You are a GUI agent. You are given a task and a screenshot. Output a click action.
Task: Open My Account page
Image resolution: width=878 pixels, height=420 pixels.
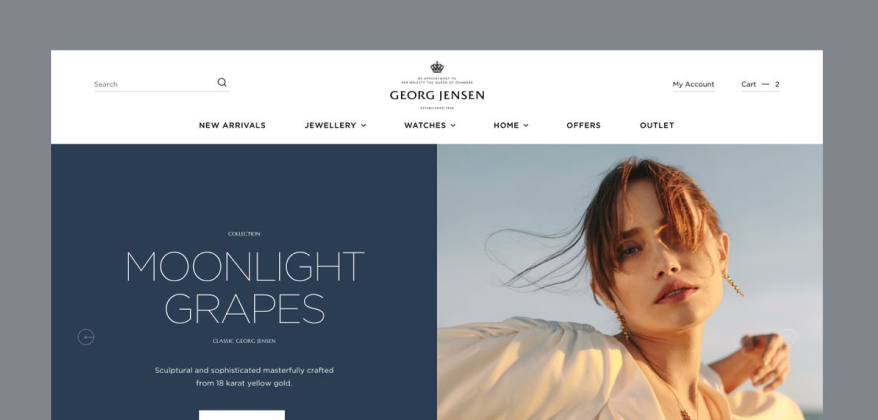tap(693, 85)
